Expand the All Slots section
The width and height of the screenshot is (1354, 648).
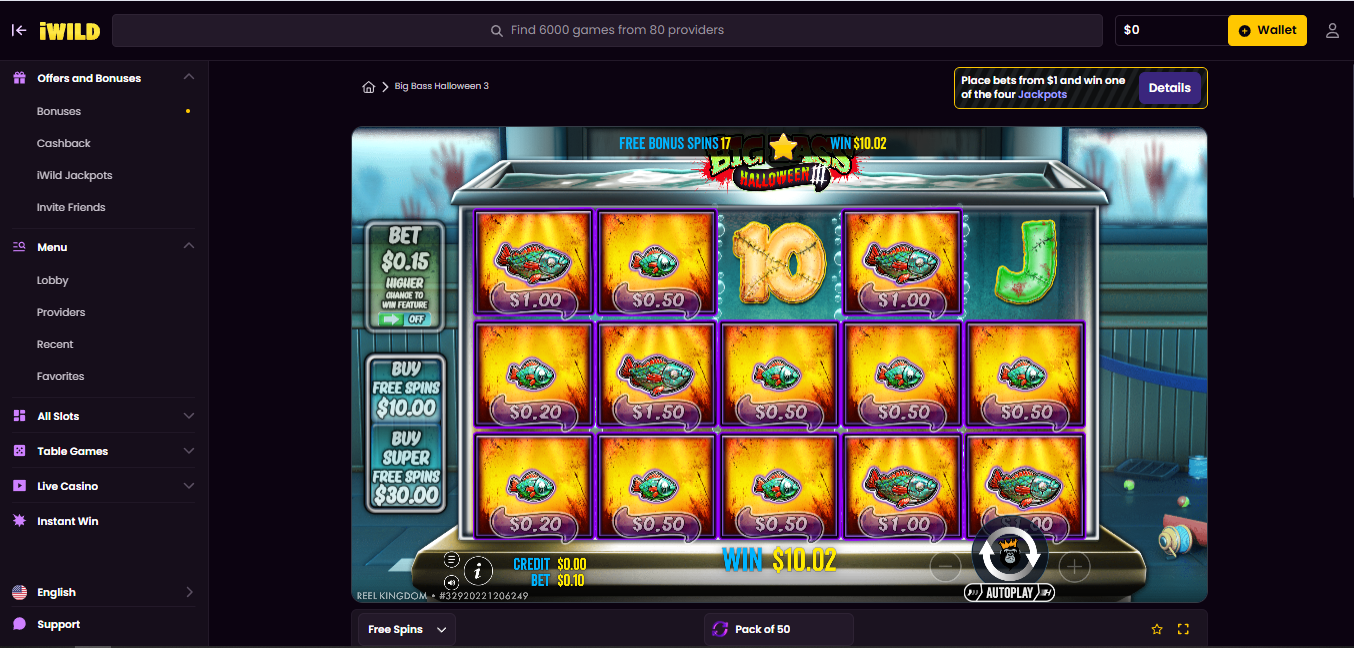pos(104,416)
